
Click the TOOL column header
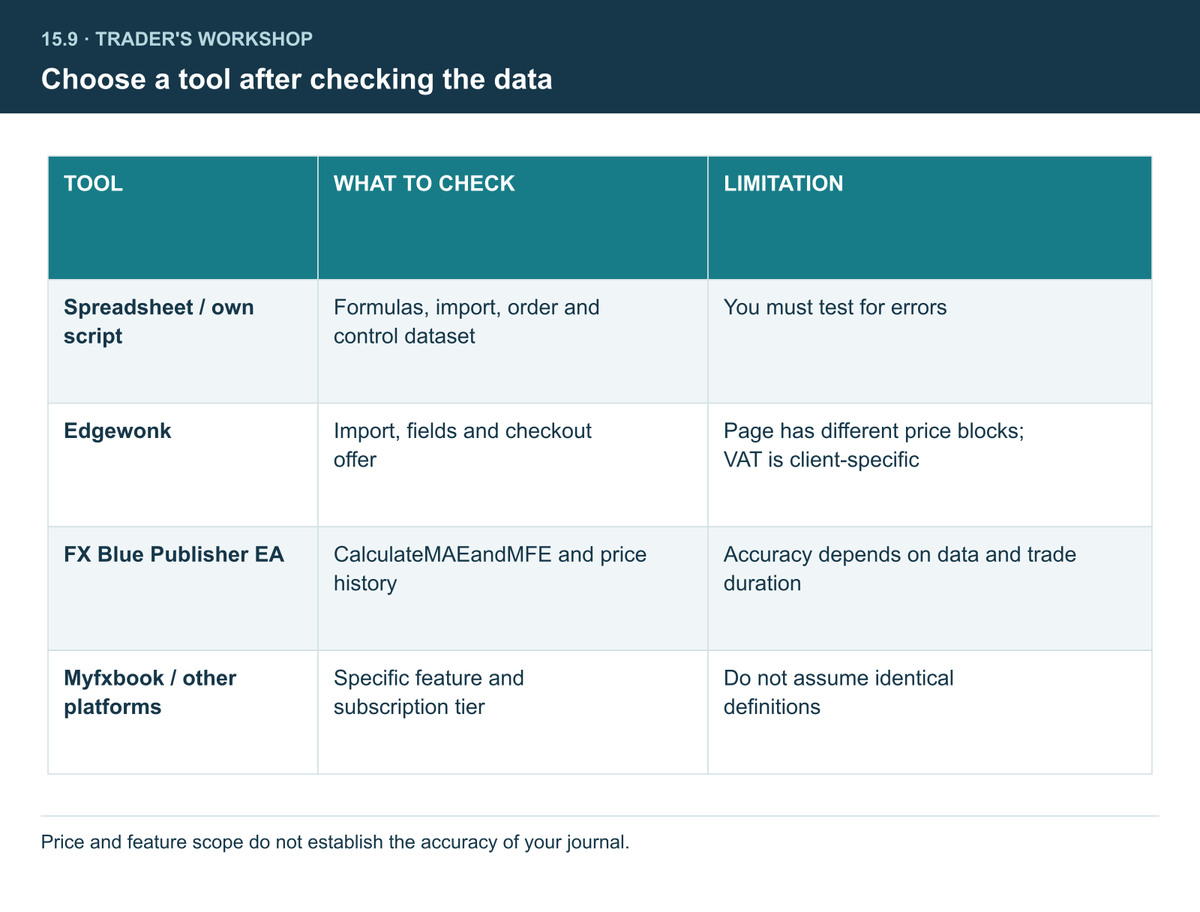pos(183,217)
